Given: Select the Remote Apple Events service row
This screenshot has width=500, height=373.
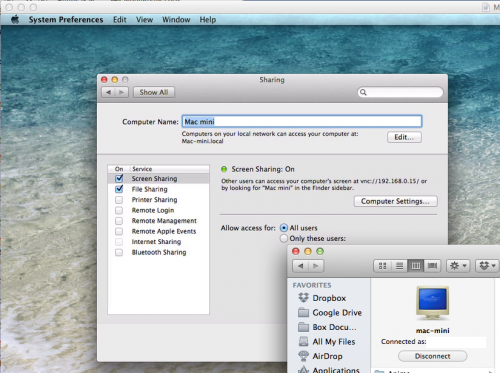Looking at the screenshot, I should tap(159, 231).
